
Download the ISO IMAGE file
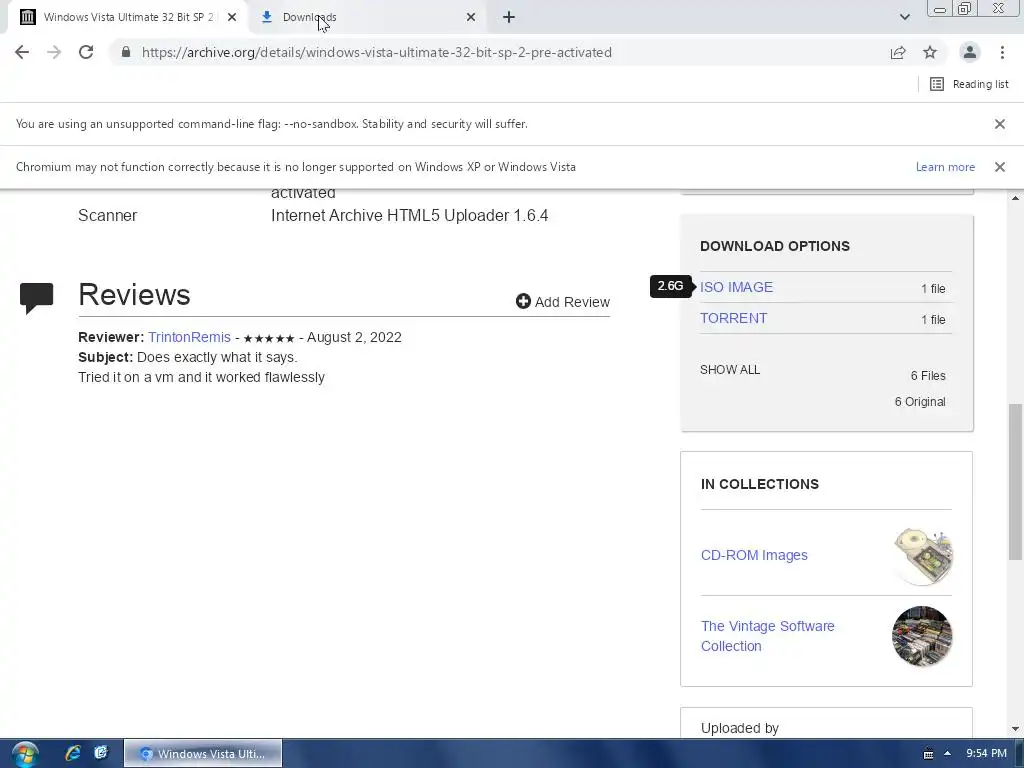point(736,287)
